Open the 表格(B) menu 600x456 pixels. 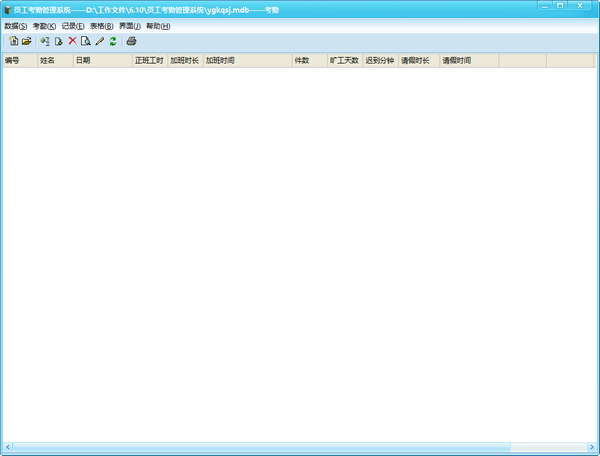[101, 25]
